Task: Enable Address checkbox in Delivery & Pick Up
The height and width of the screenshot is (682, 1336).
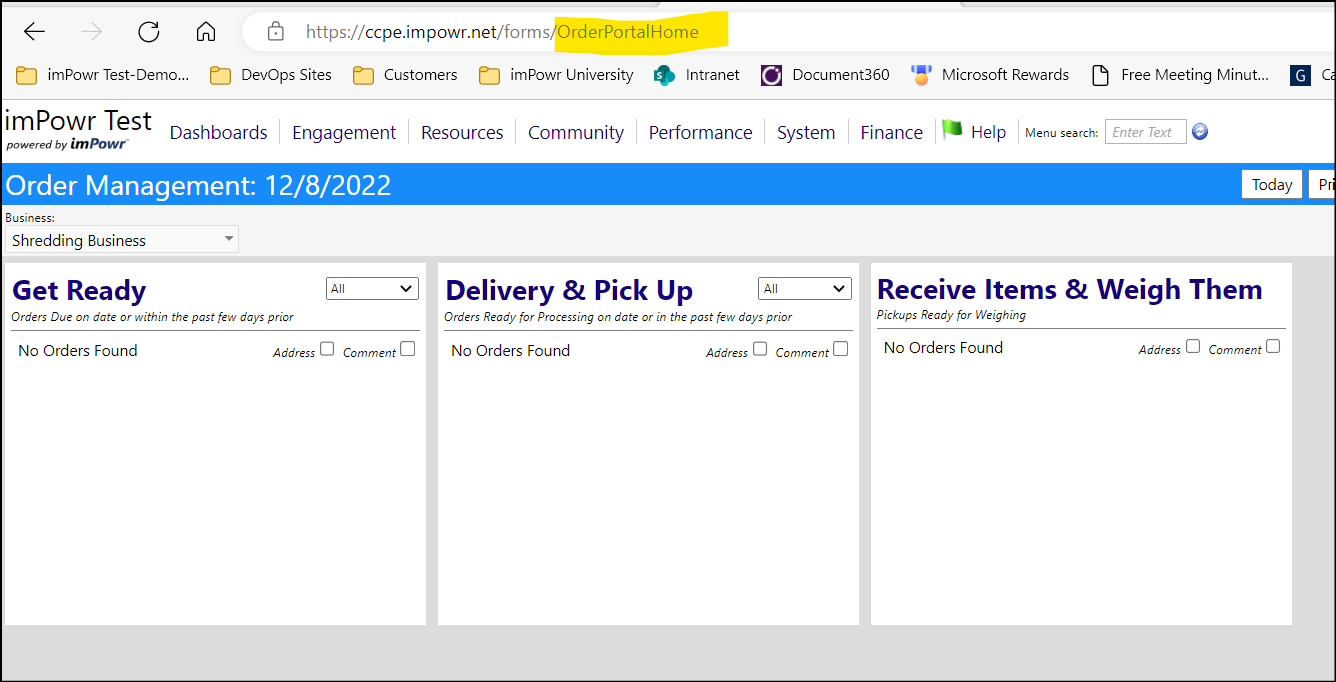Action: click(760, 349)
